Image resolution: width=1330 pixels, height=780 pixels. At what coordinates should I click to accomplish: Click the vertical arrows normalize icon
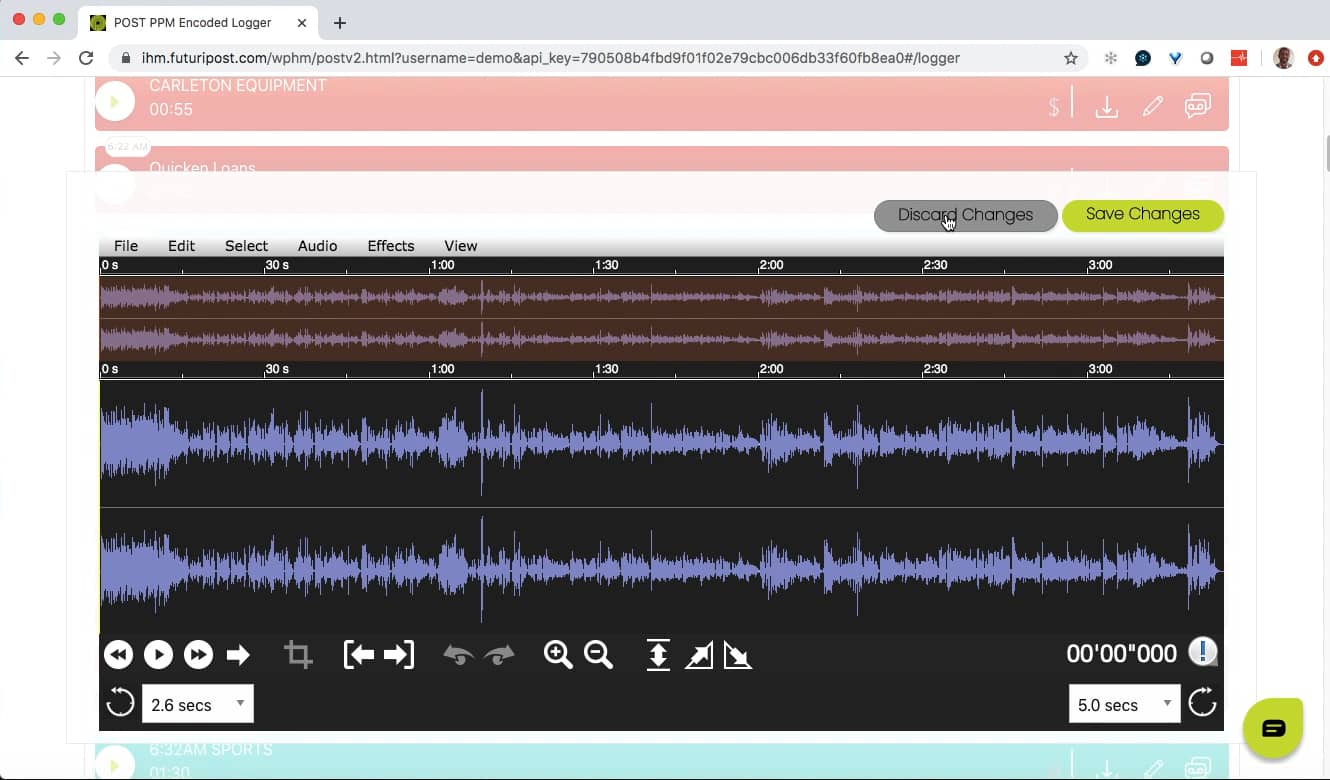tap(658, 655)
